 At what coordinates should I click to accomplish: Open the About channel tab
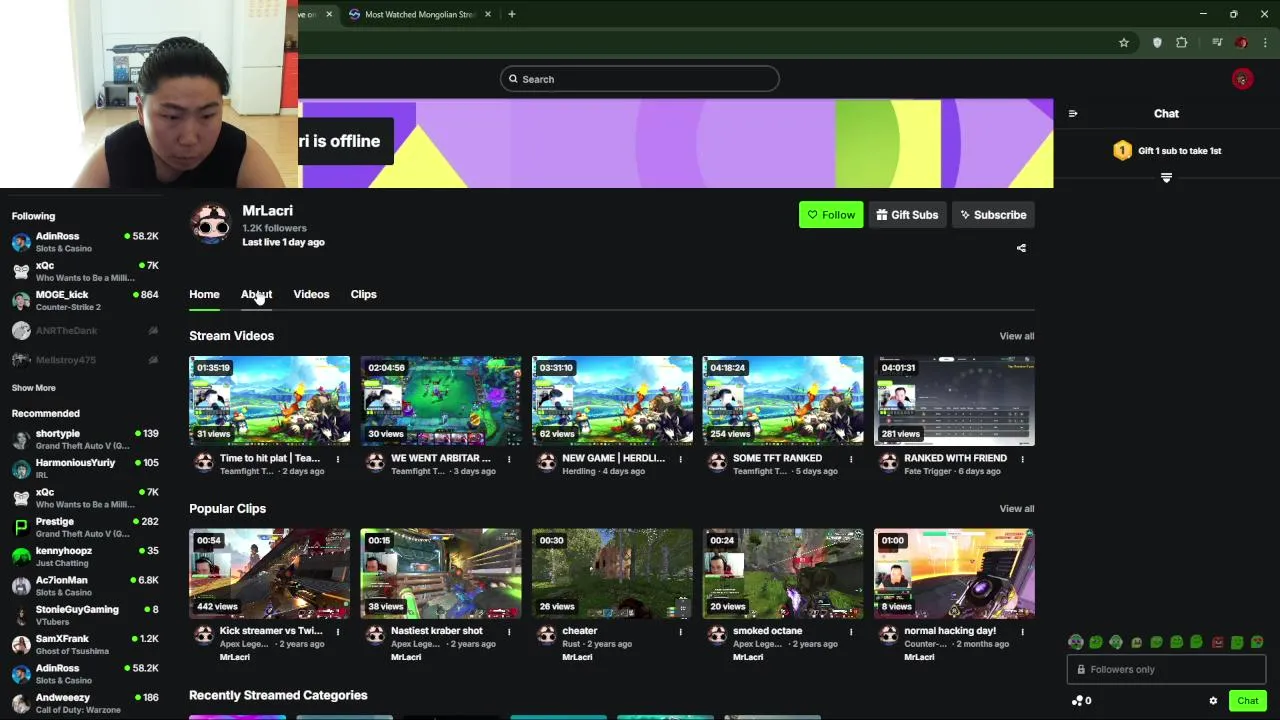(x=256, y=294)
